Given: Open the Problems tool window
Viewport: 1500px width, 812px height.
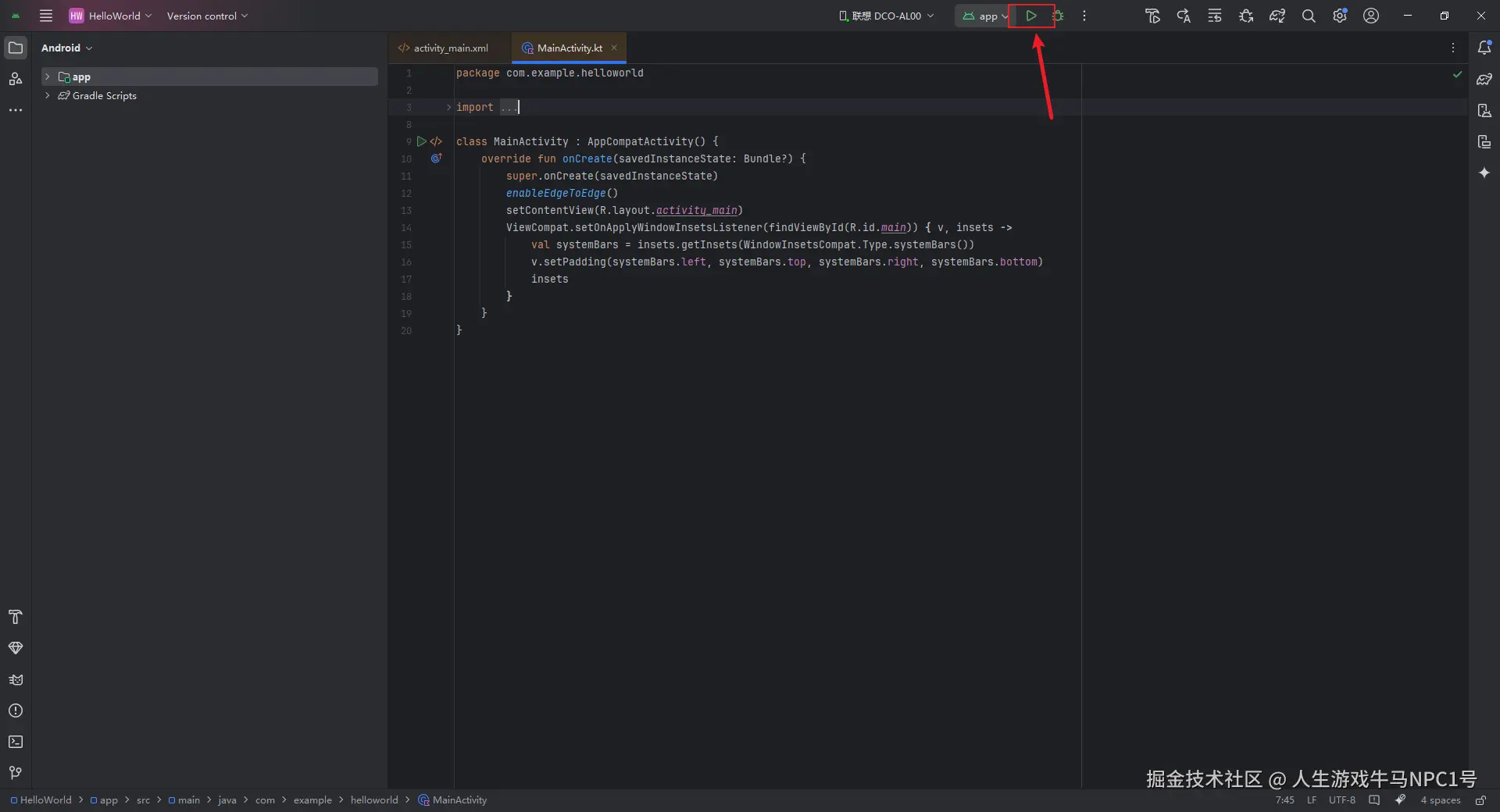Looking at the screenshot, I should pyautogui.click(x=16, y=710).
